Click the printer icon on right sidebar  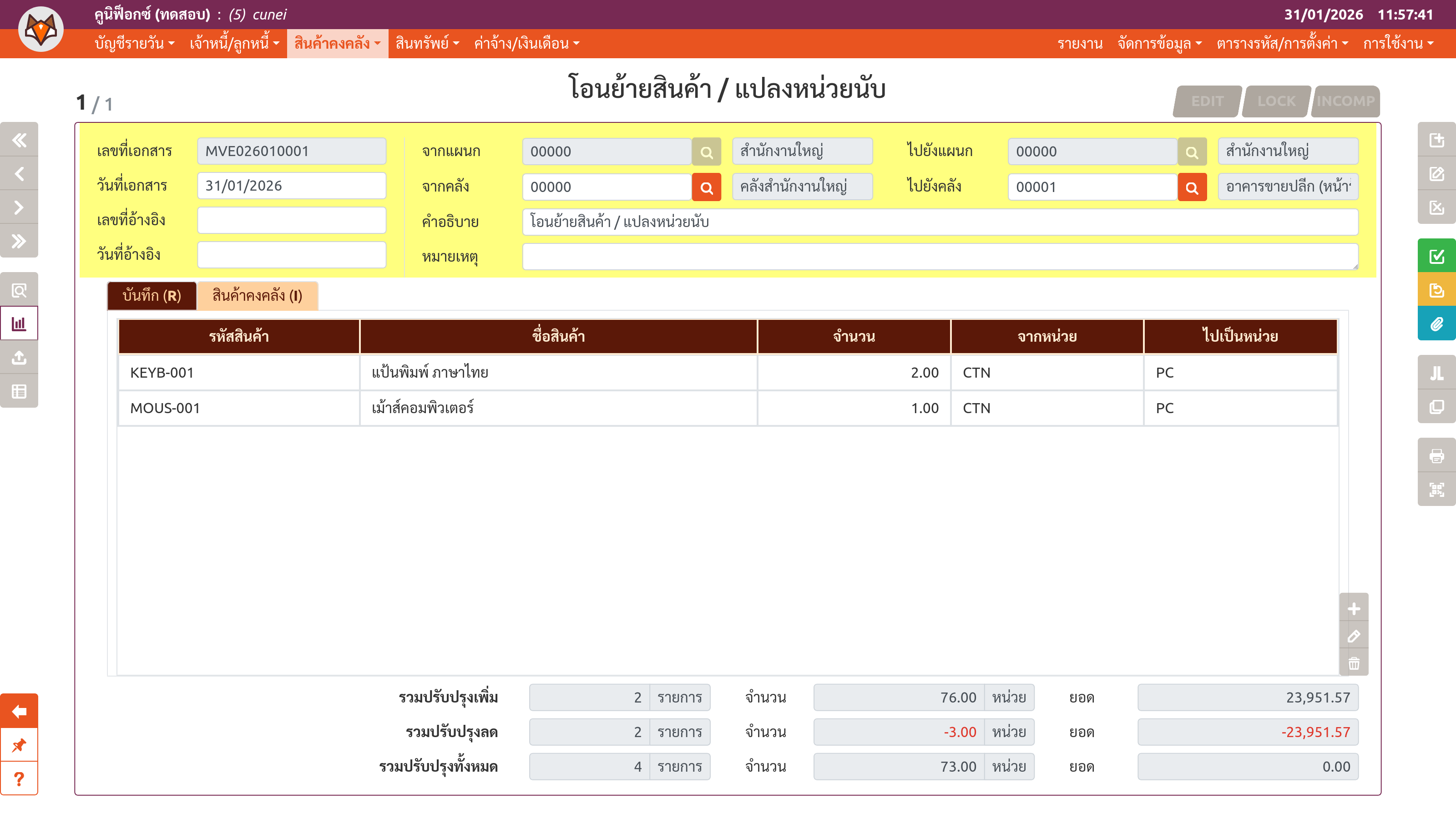[x=1436, y=455]
